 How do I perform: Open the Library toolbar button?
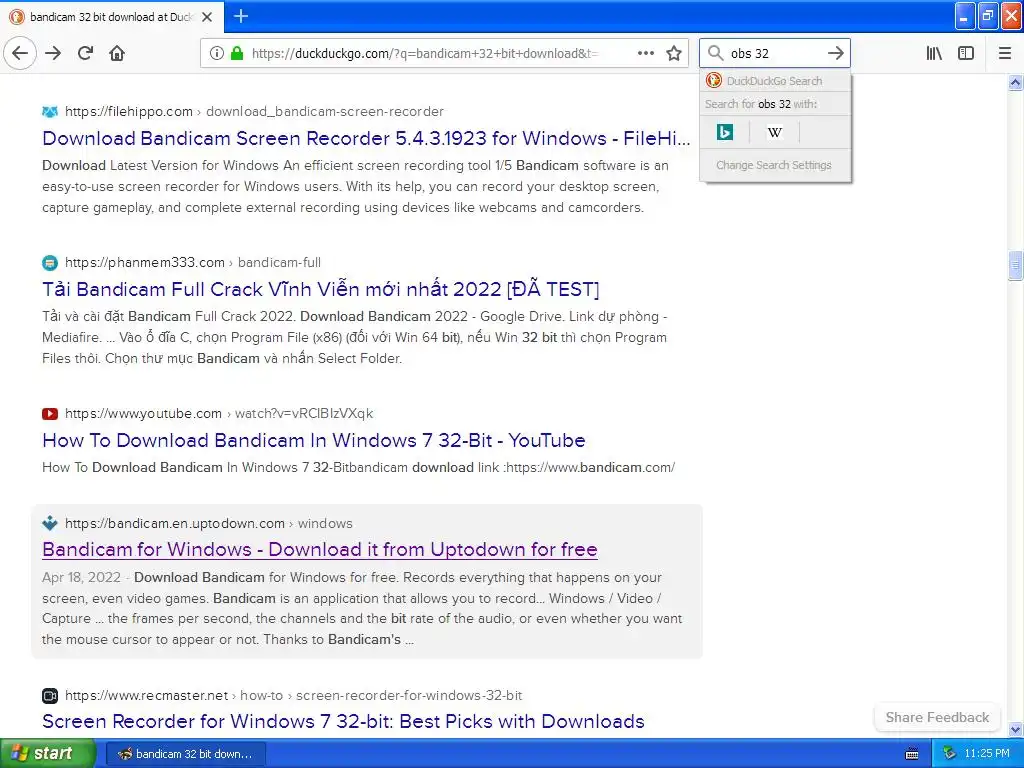point(934,53)
